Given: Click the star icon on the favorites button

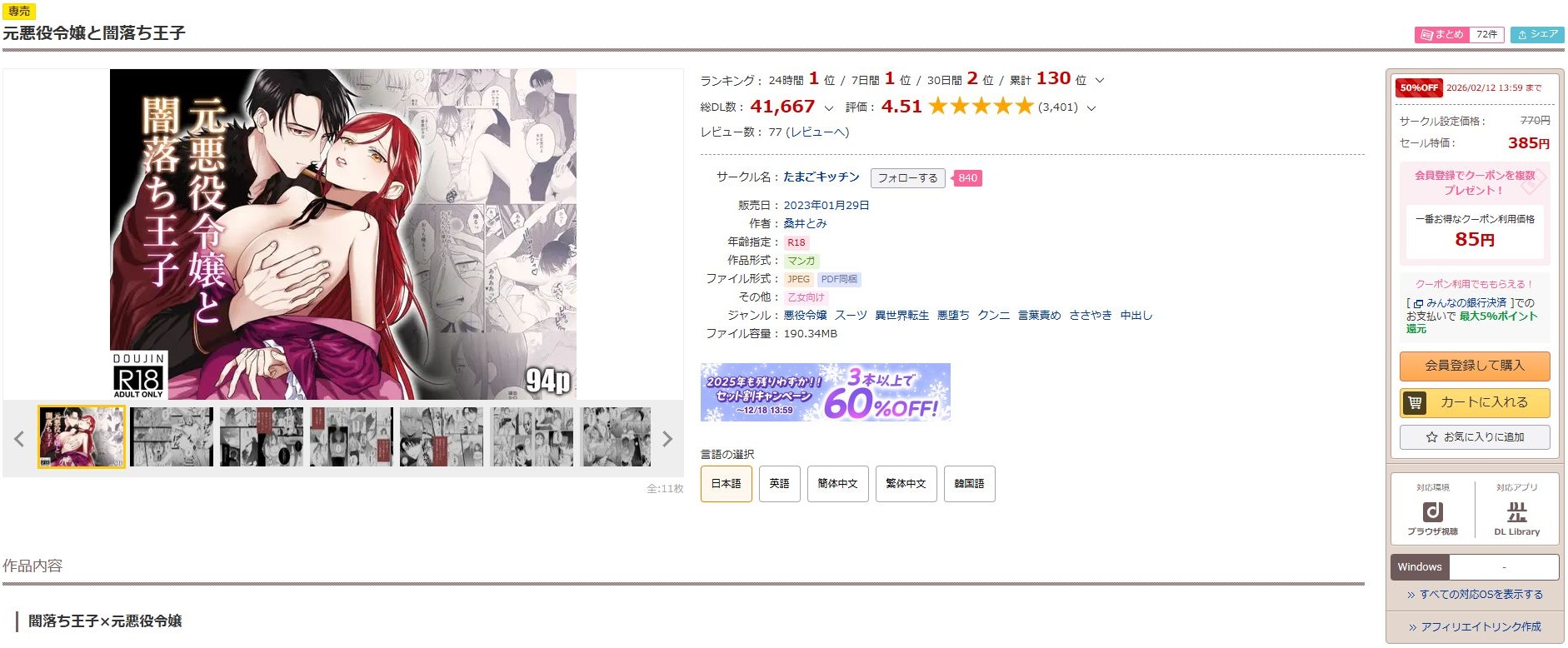Looking at the screenshot, I should pyautogui.click(x=1431, y=437).
